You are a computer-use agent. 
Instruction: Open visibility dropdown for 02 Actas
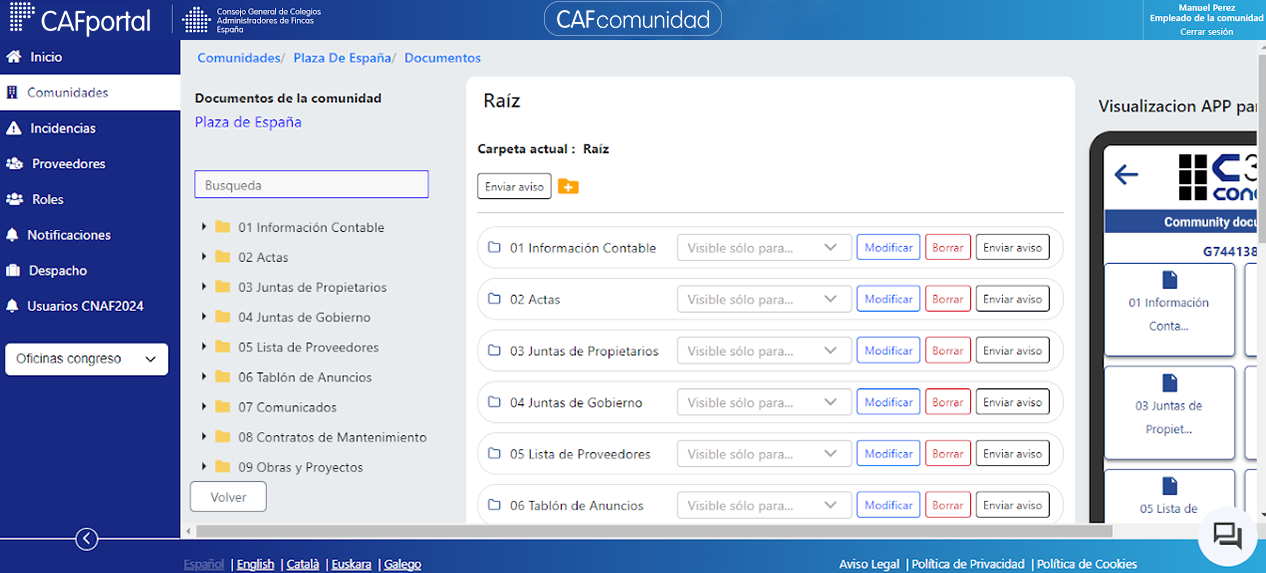(x=764, y=299)
